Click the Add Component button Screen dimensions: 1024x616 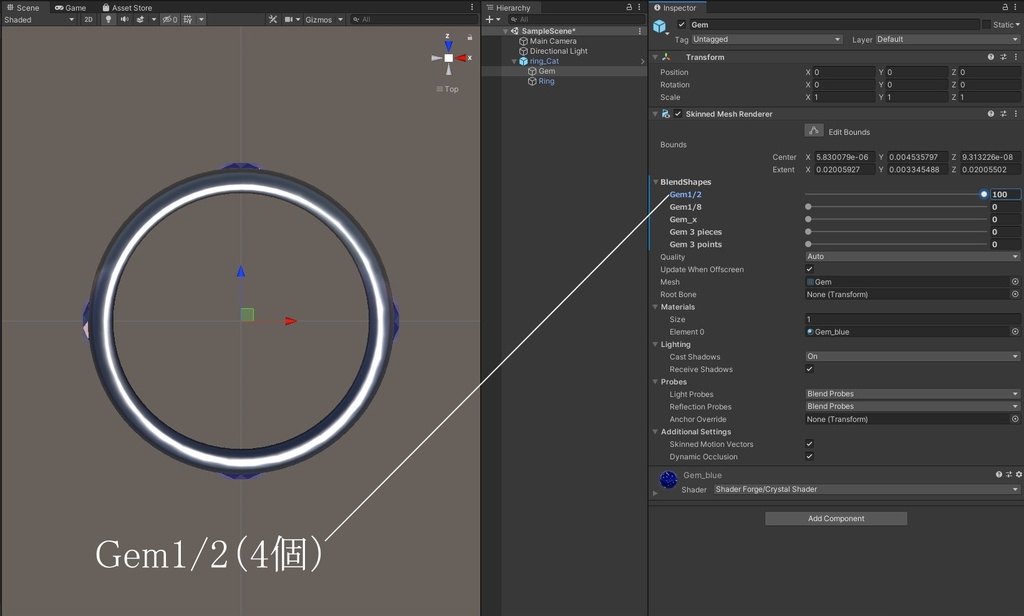pos(836,519)
